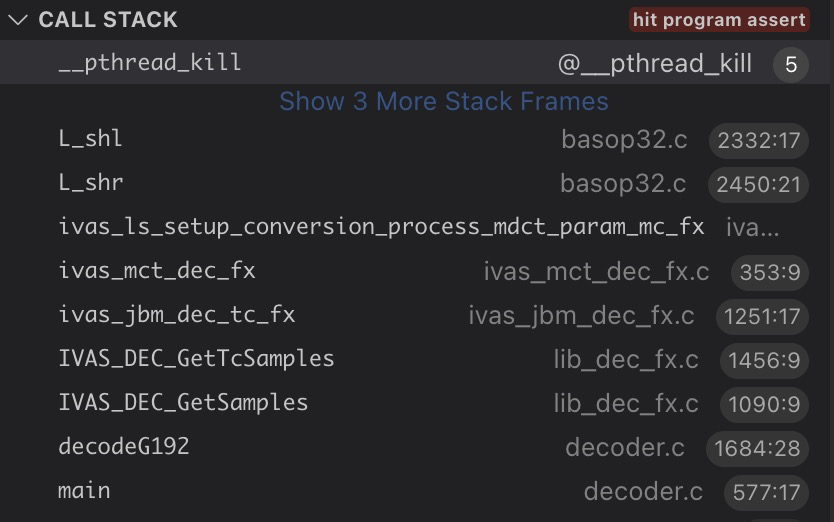Collapse the CALL STACK section chevron

point(18,20)
